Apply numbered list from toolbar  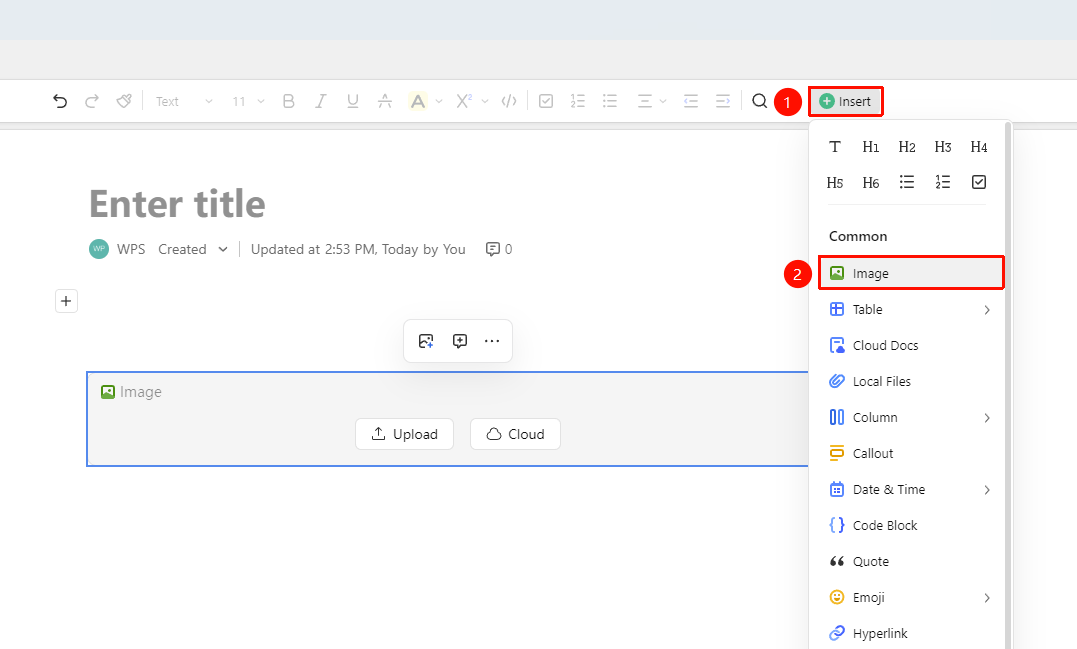pos(578,102)
